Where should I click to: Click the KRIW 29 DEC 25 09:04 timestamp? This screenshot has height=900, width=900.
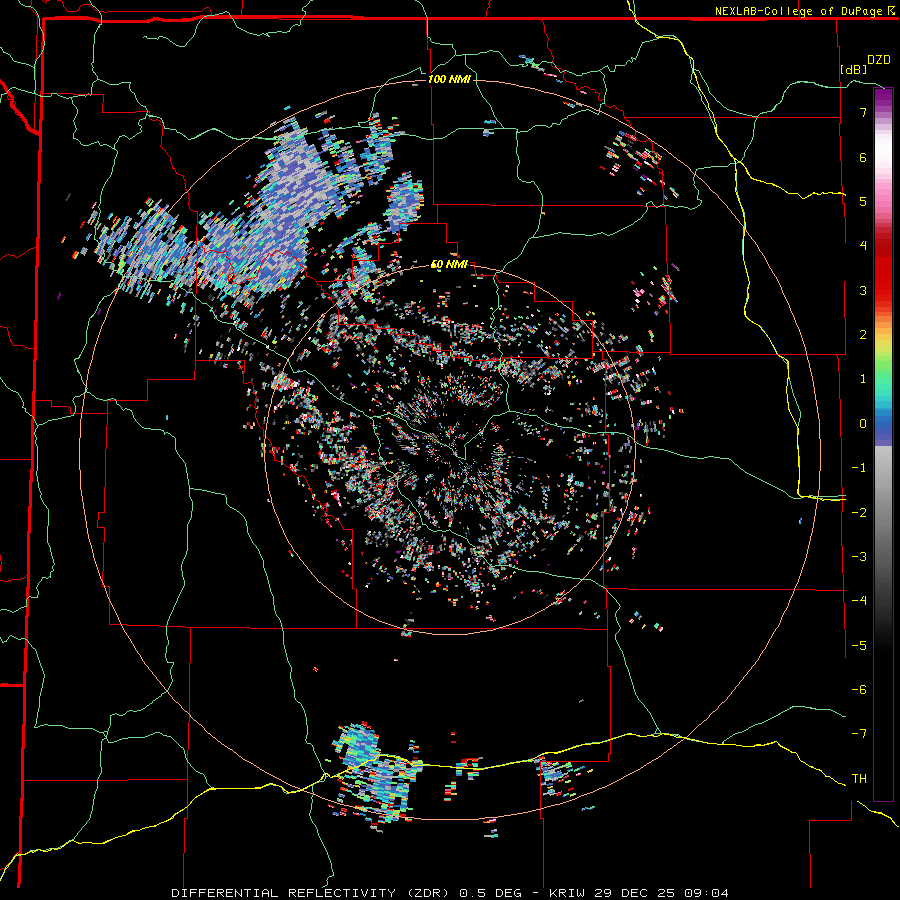pos(639,893)
